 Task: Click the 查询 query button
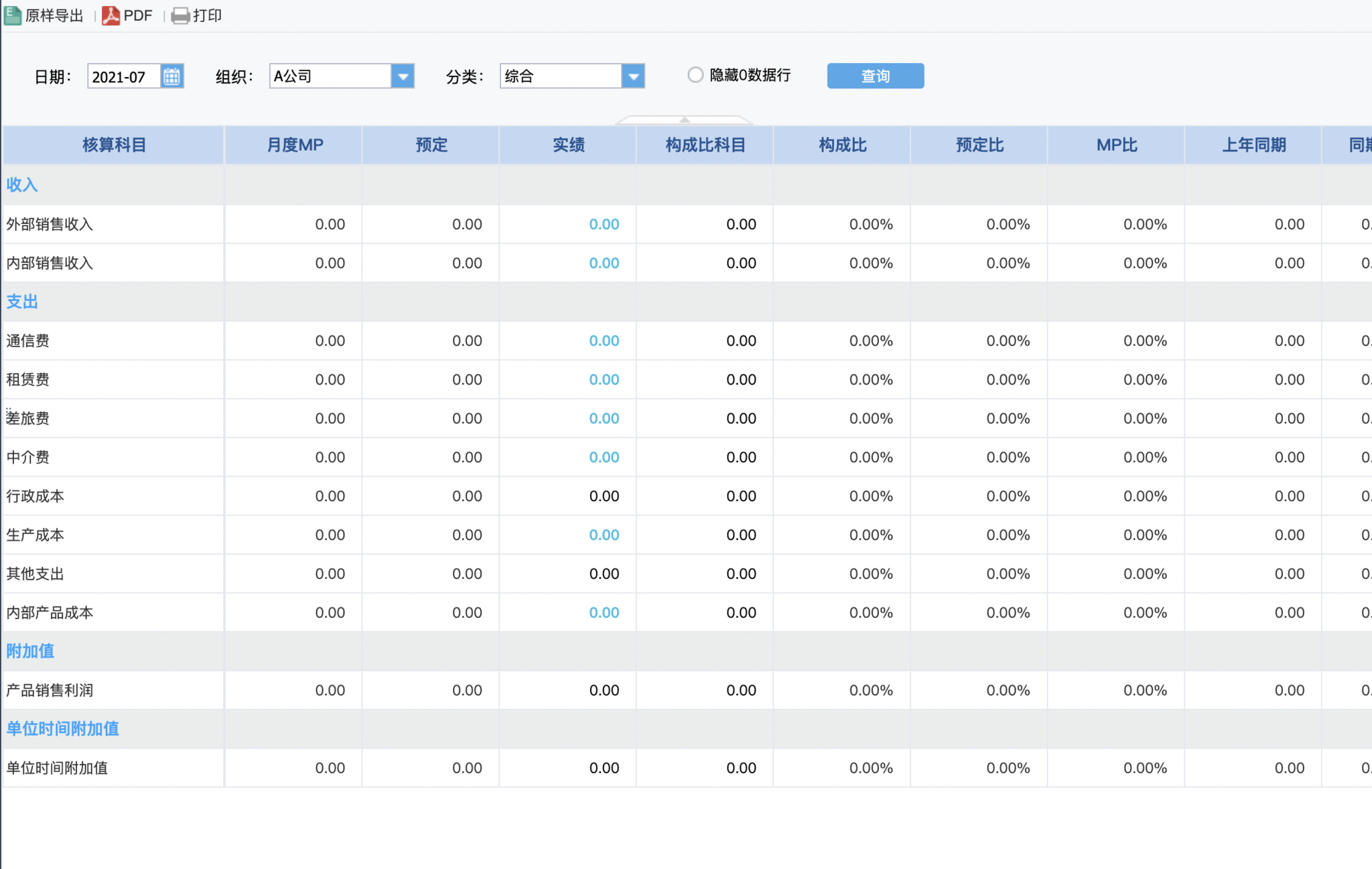pyautogui.click(x=875, y=76)
